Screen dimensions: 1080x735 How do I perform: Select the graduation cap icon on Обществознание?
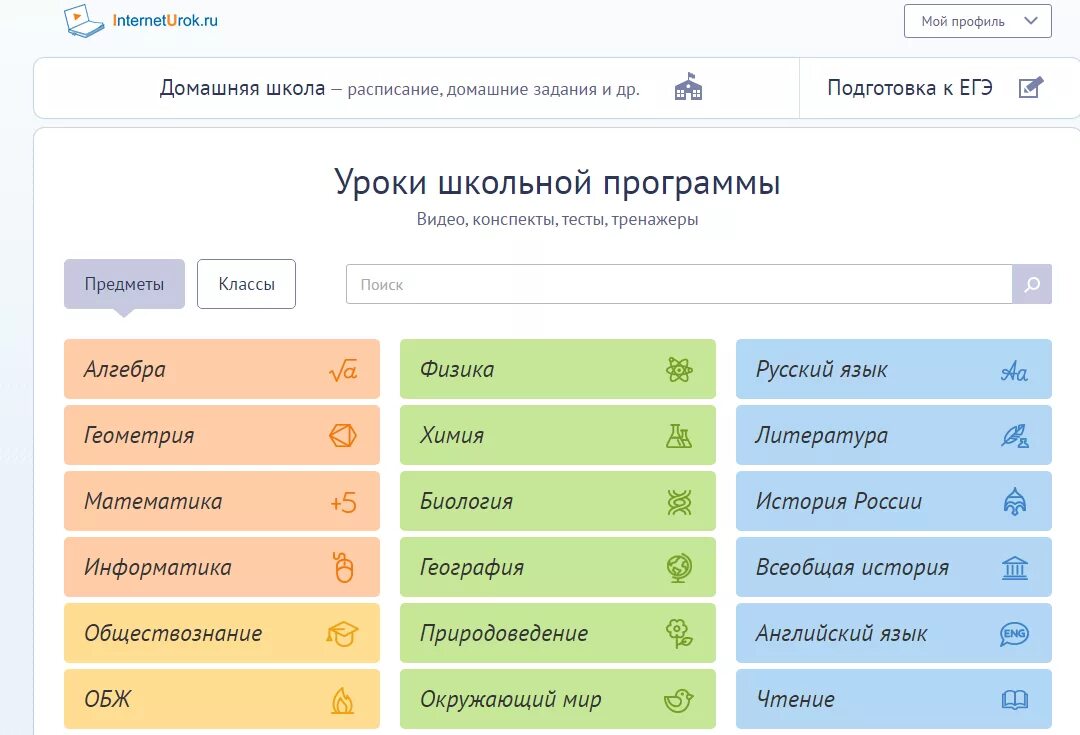[x=344, y=633]
